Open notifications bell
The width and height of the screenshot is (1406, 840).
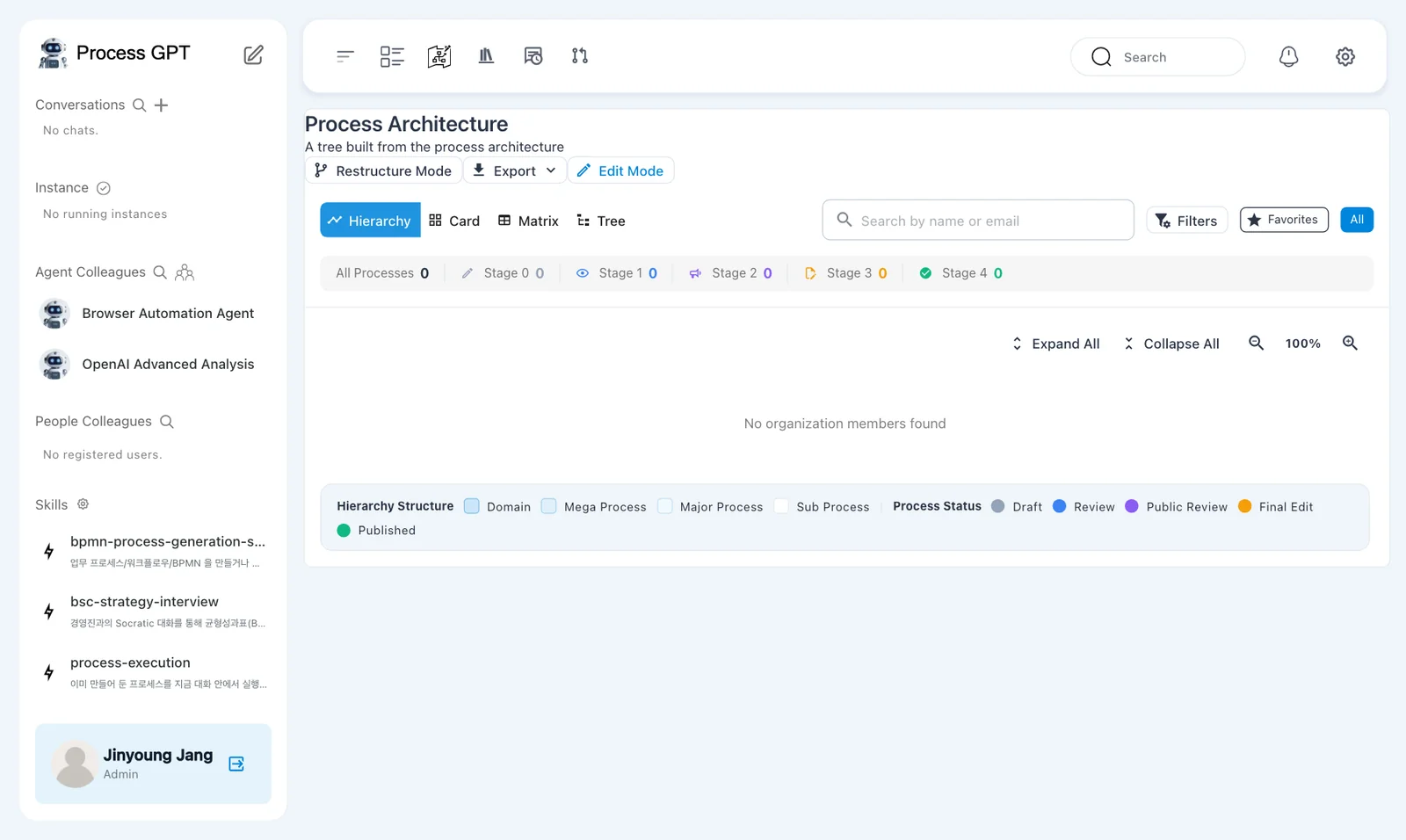click(x=1288, y=56)
